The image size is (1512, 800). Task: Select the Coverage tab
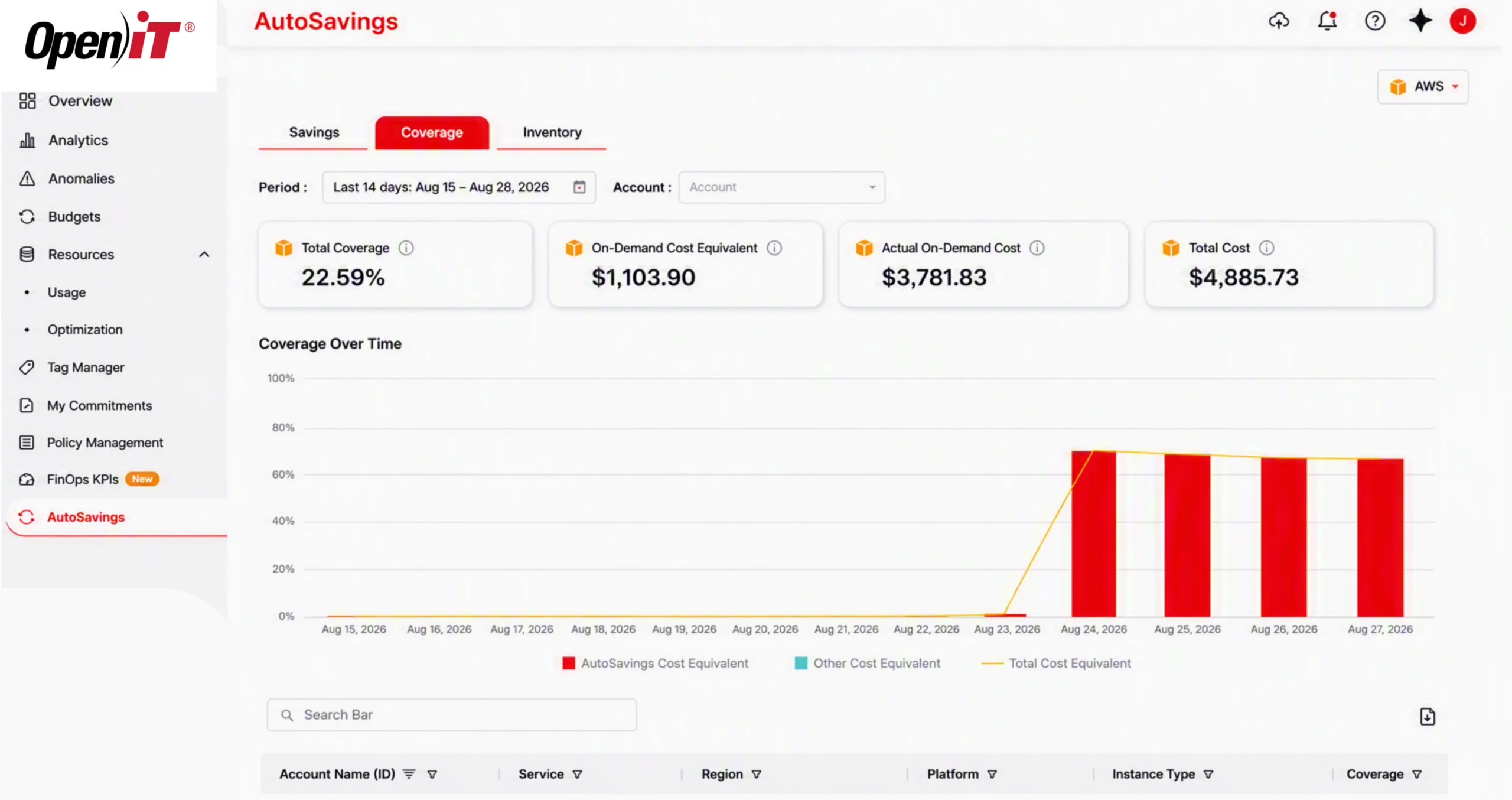[432, 133]
